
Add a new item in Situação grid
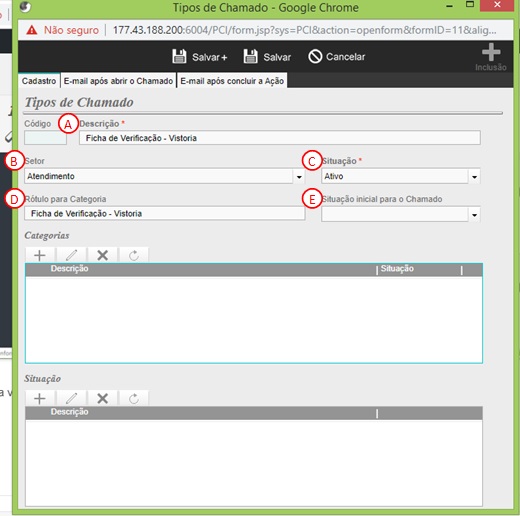pos(40,398)
